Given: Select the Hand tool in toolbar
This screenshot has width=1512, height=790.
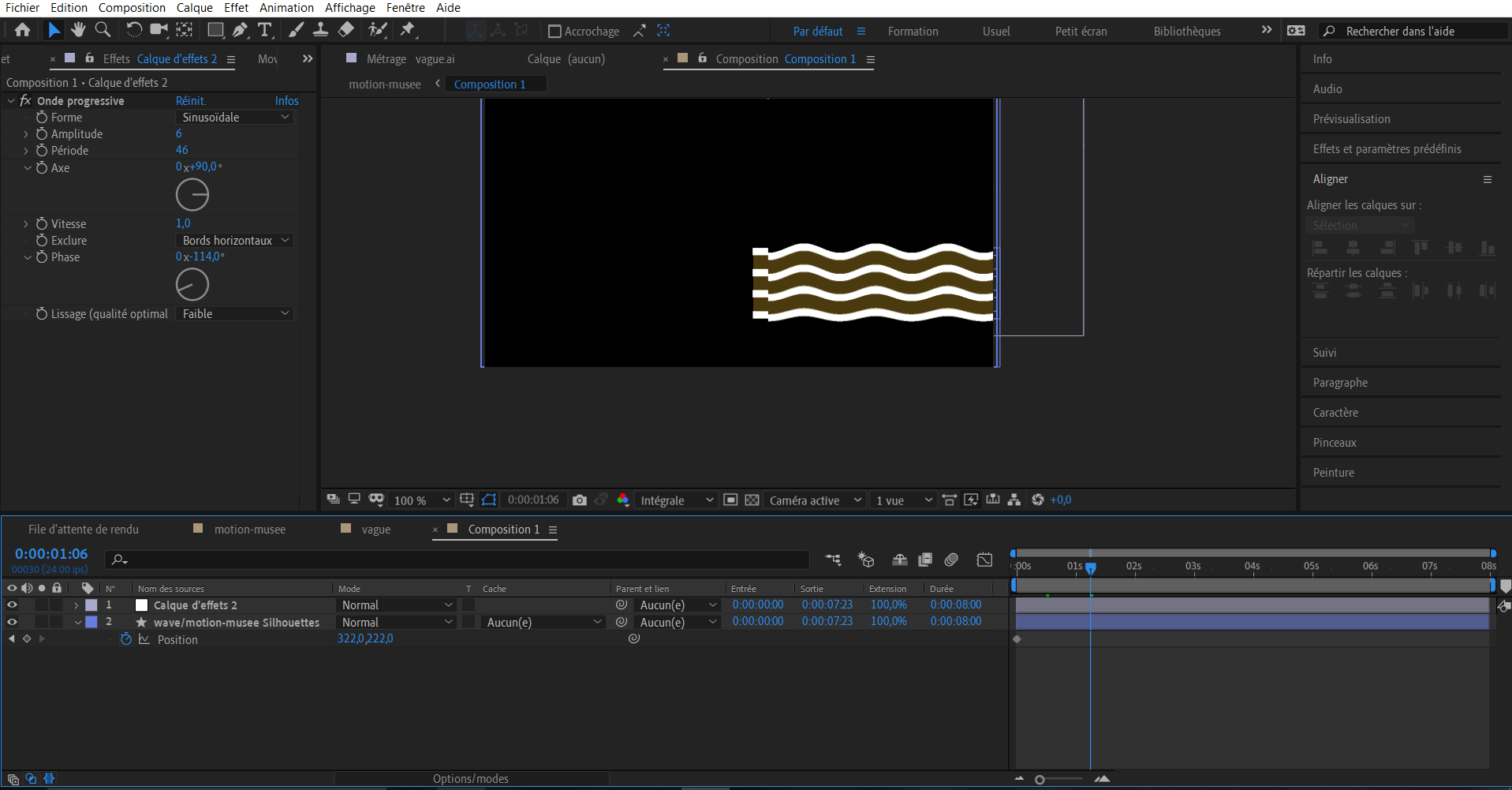Looking at the screenshot, I should tap(77, 30).
